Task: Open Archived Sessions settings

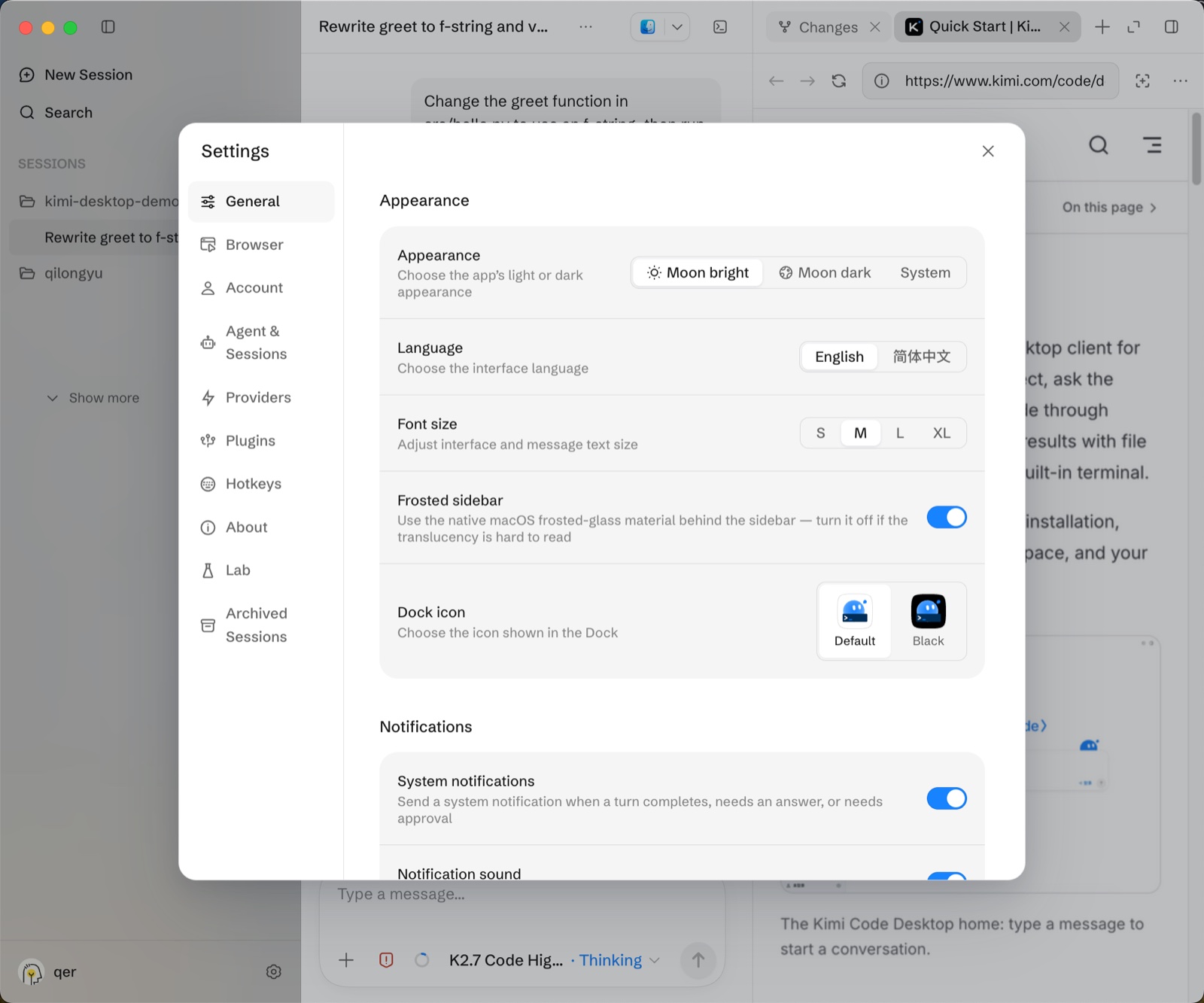Action: click(261, 625)
